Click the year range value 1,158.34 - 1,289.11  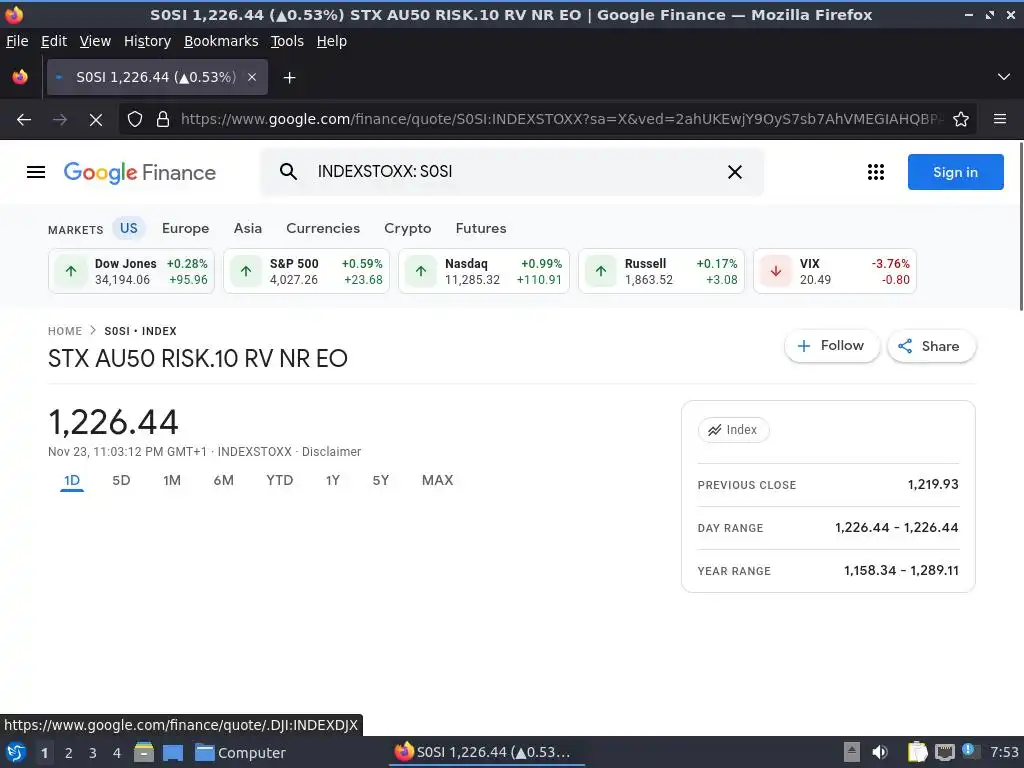901,571
